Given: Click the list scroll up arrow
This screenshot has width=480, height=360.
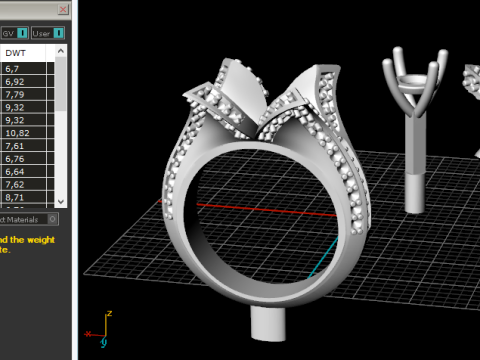Looking at the screenshot, I should (61, 51).
